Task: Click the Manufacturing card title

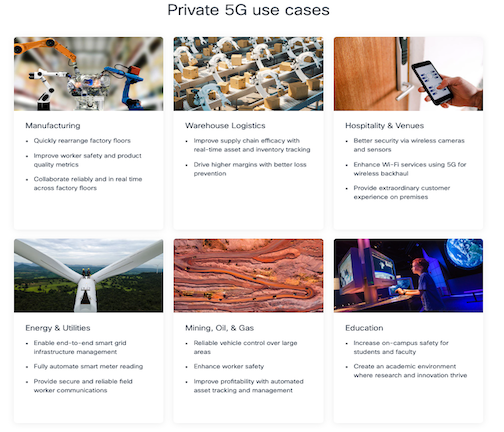Action: pyautogui.click(x=53, y=126)
